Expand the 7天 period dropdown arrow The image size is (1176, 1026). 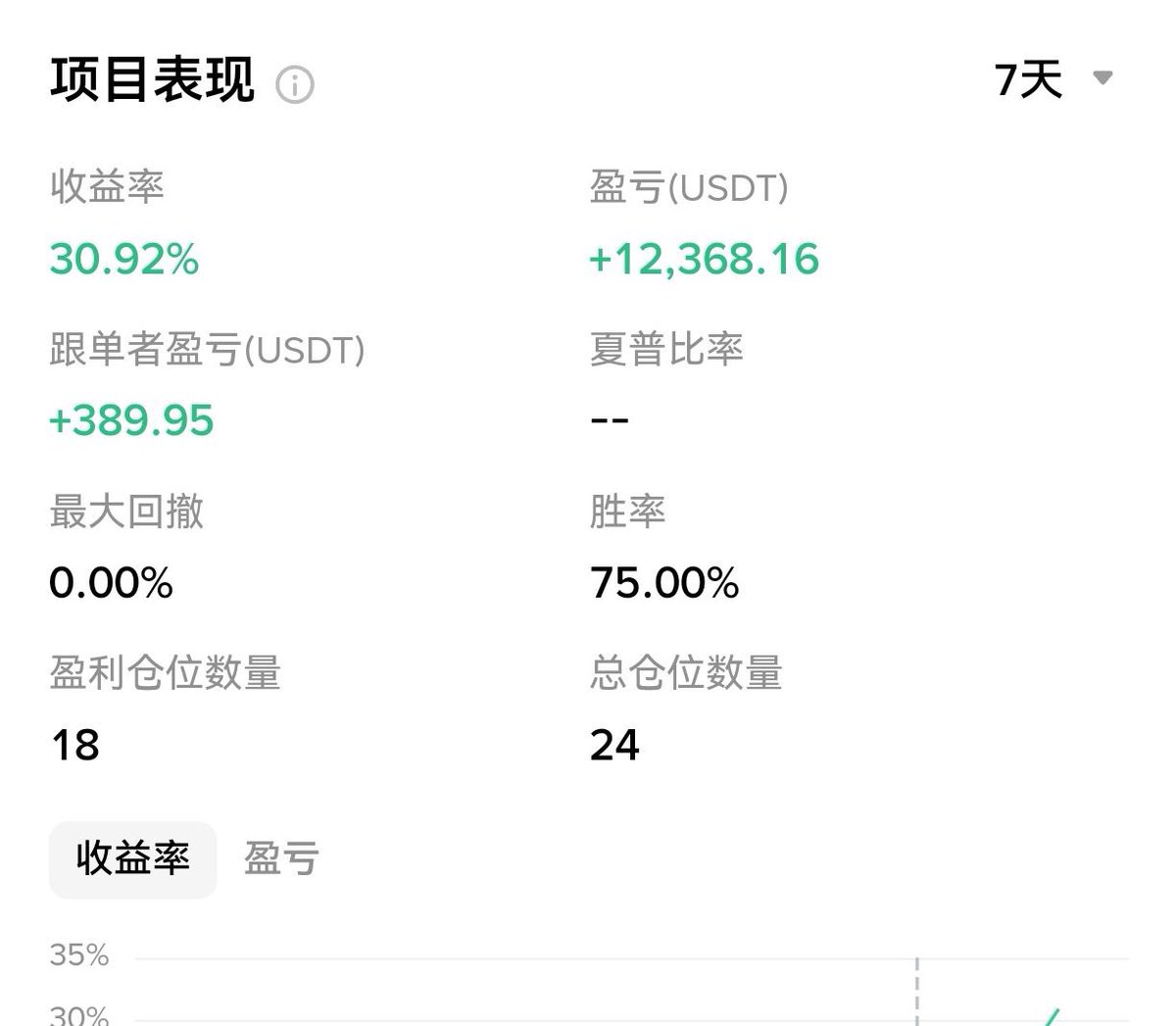[1102, 77]
